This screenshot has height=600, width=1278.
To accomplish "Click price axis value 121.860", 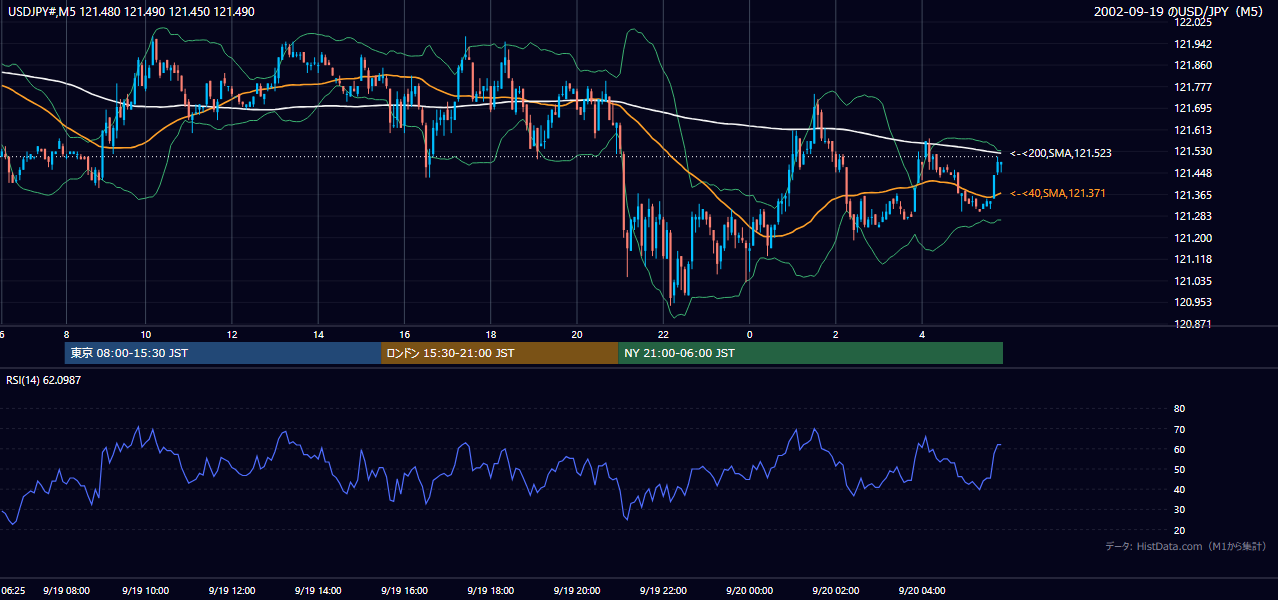I will [x=1192, y=65].
